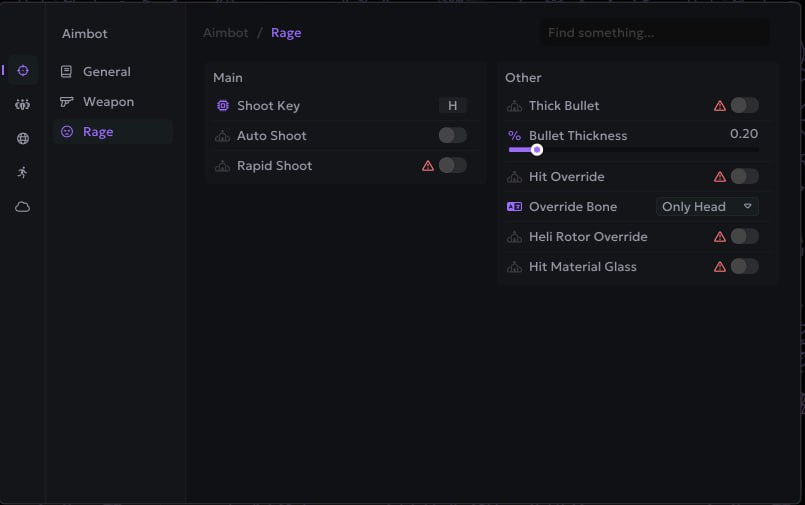Click the warning icon beside Hit Material Glass
The width and height of the screenshot is (805, 505).
click(720, 267)
